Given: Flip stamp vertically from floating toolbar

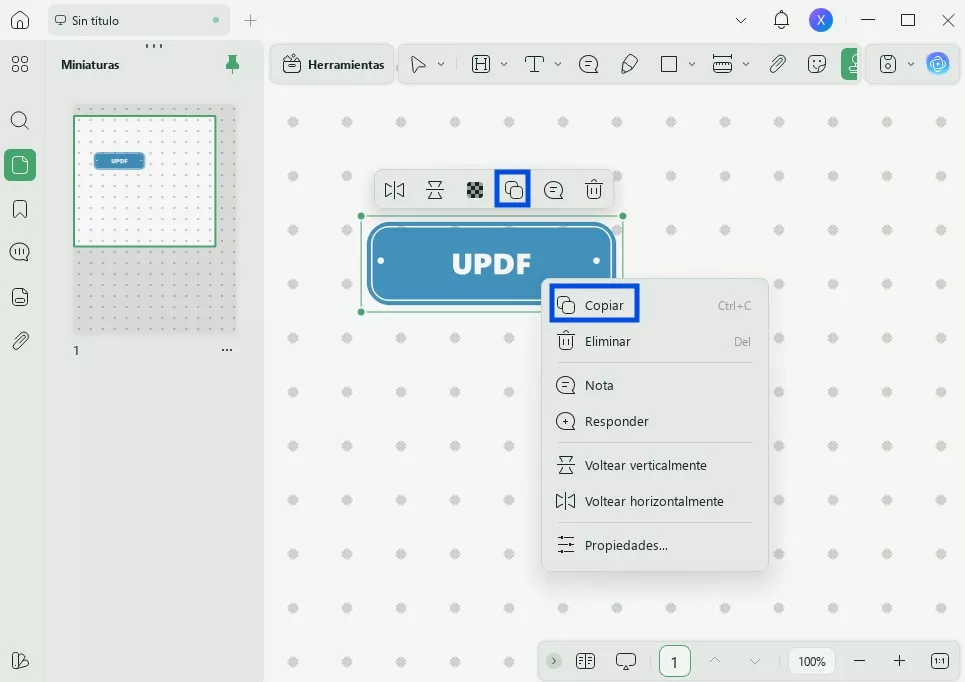Looking at the screenshot, I should [x=434, y=190].
